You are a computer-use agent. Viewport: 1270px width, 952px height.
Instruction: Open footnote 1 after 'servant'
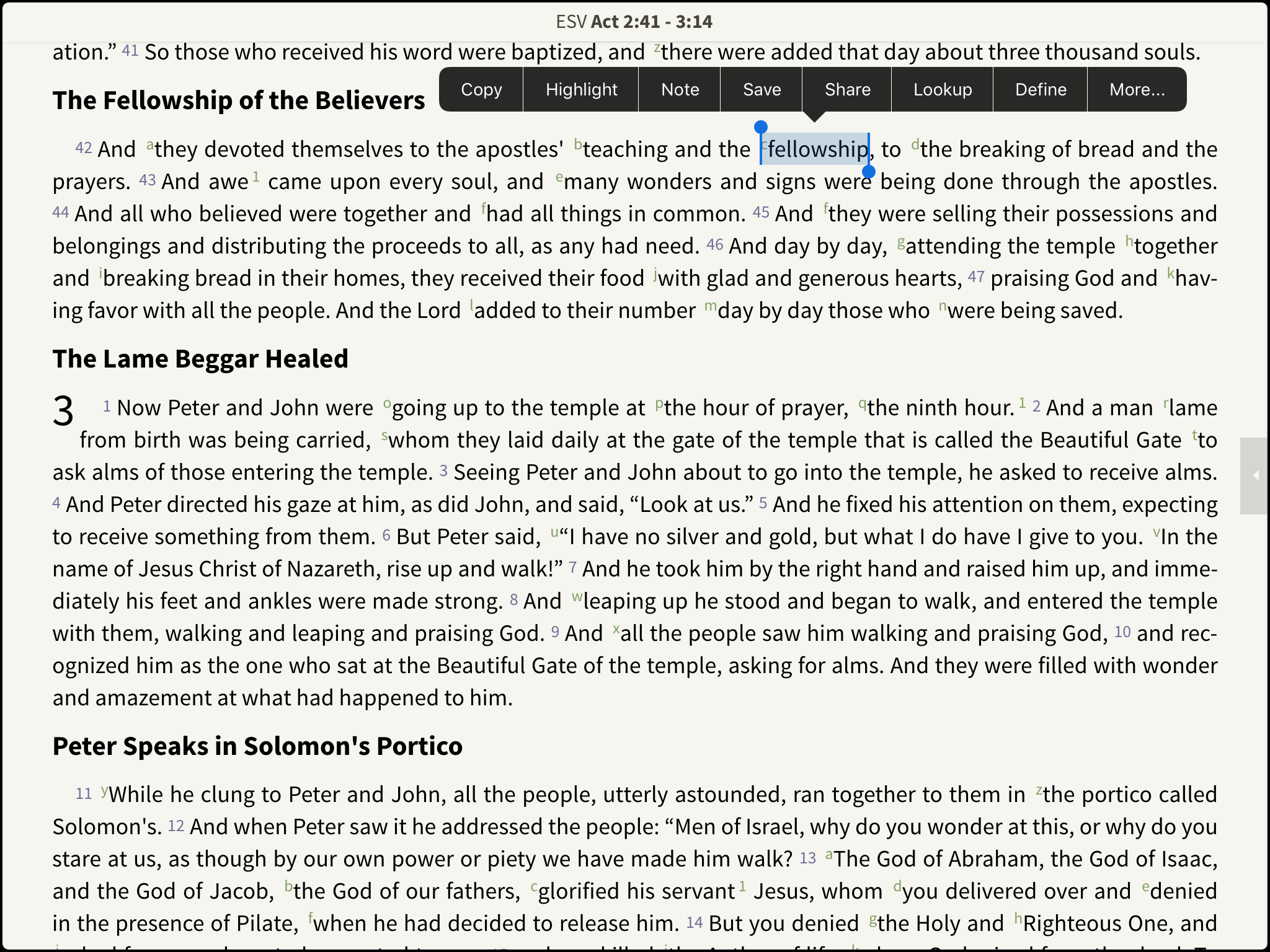coord(742,886)
